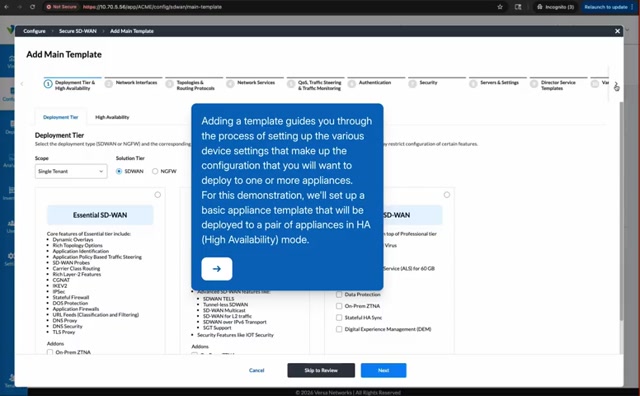This screenshot has width=640, height=396.
Task: Enable the Stateful HA Sync checkbox
Action: click(x=339, y=318)
